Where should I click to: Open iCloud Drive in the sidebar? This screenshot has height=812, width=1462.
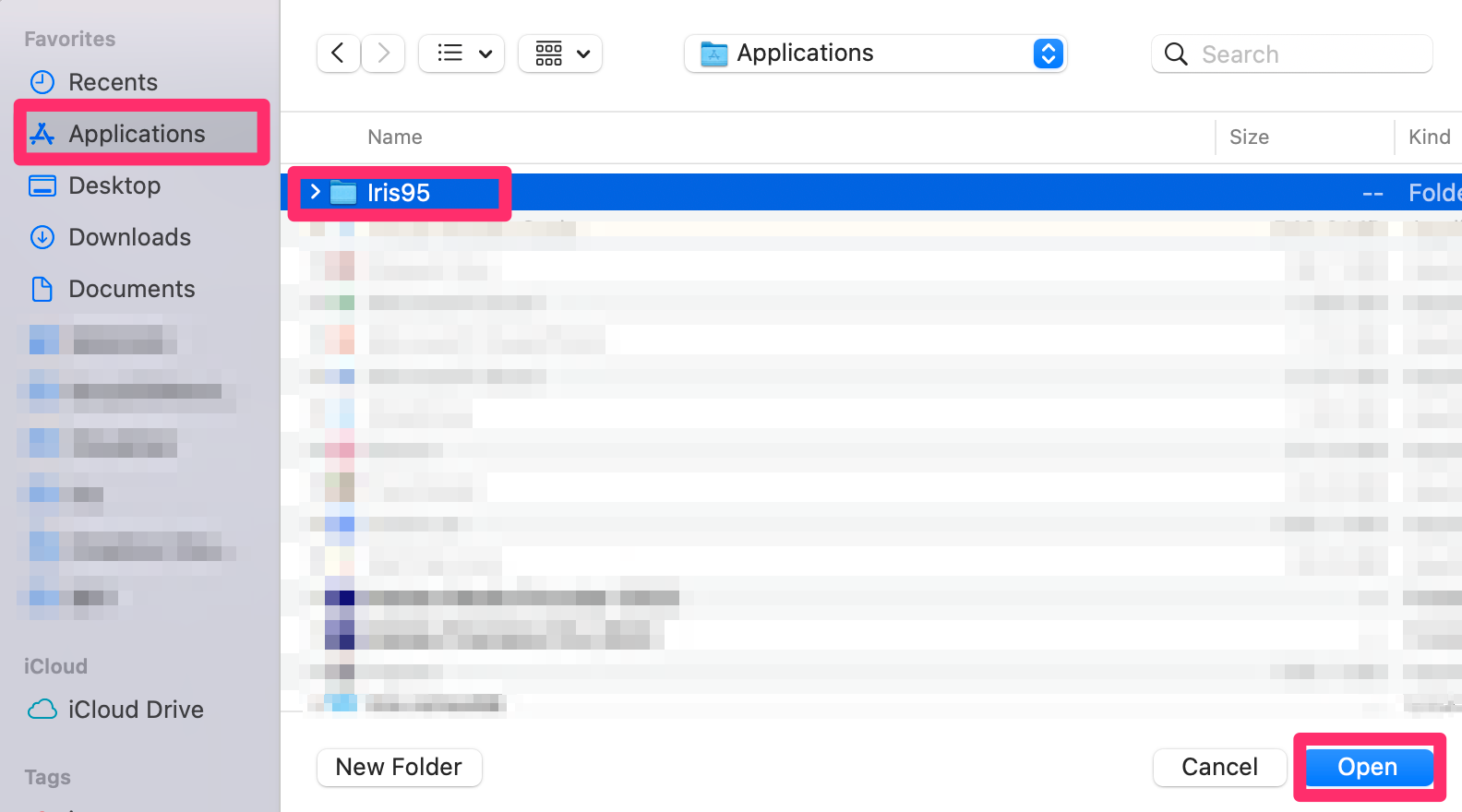[x=136, y=710]
